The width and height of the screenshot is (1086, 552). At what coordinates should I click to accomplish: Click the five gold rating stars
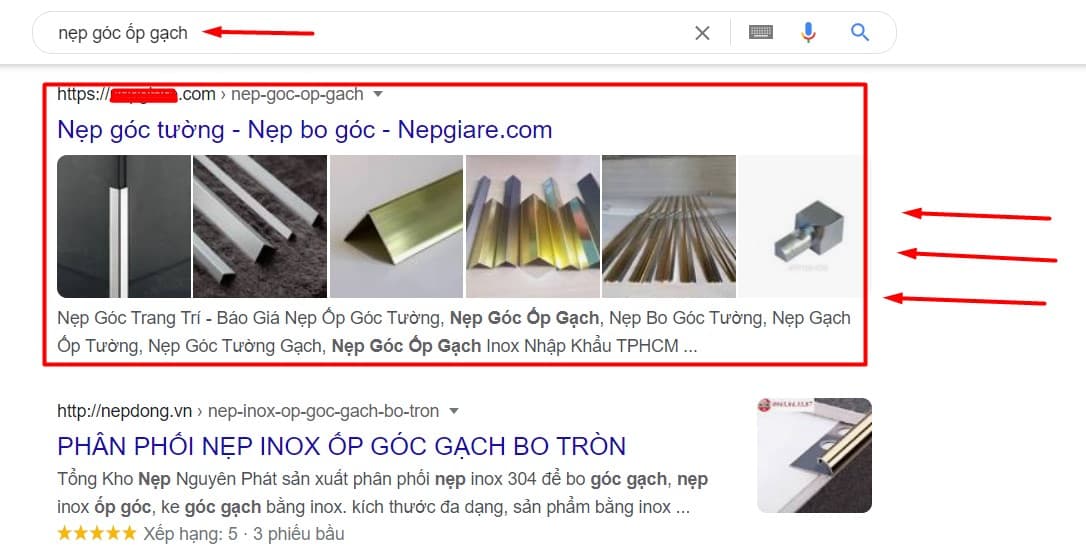[x=96, y=534]
